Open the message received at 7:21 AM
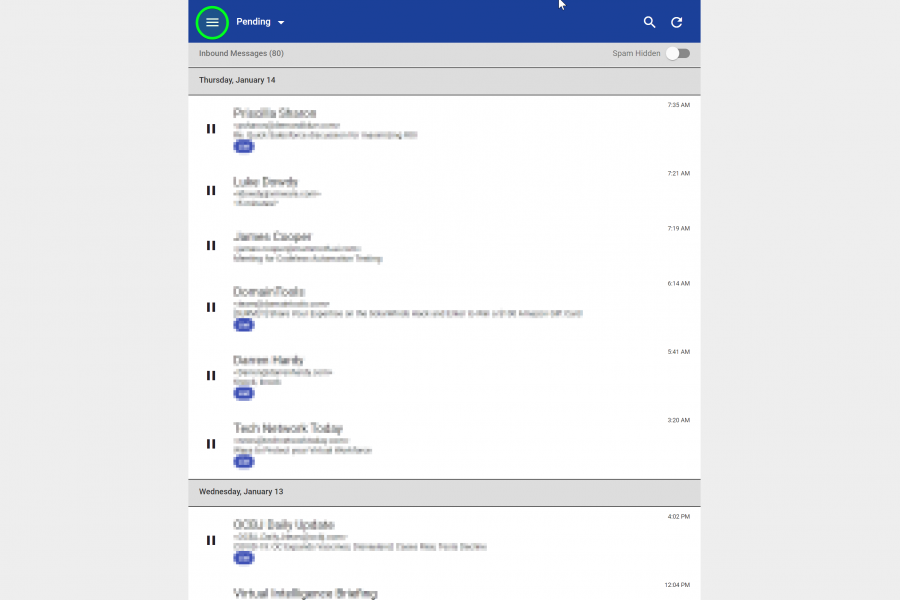900x600 pixels. (x=444, y=191)
